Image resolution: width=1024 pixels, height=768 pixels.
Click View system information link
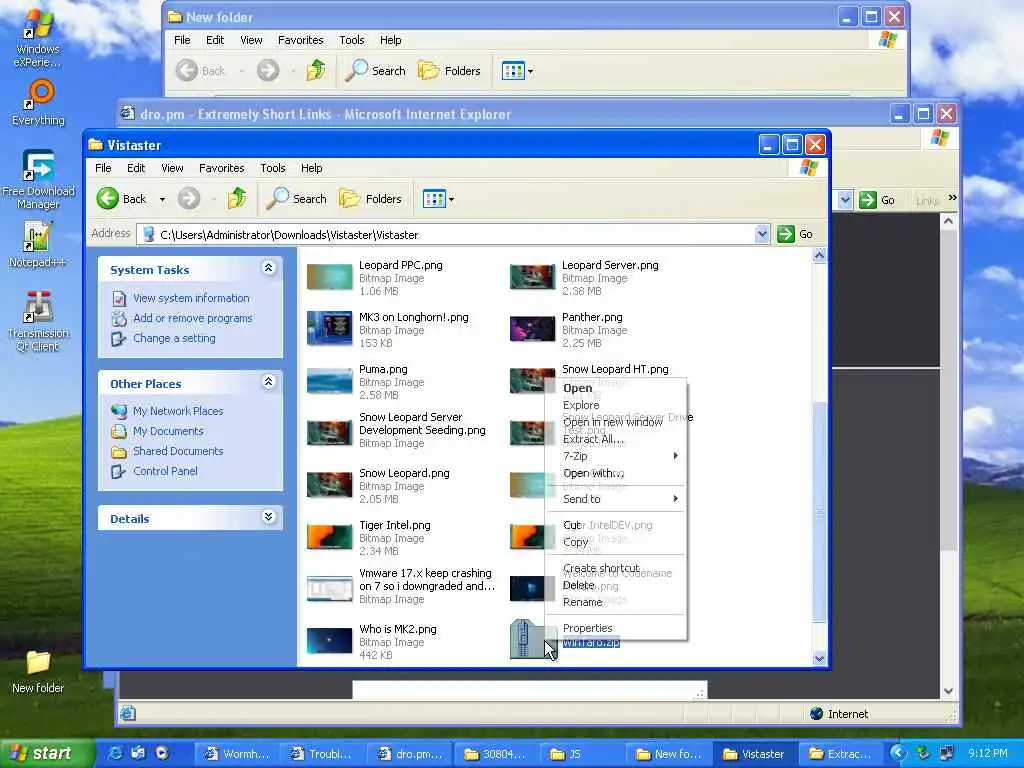point(191,298)
